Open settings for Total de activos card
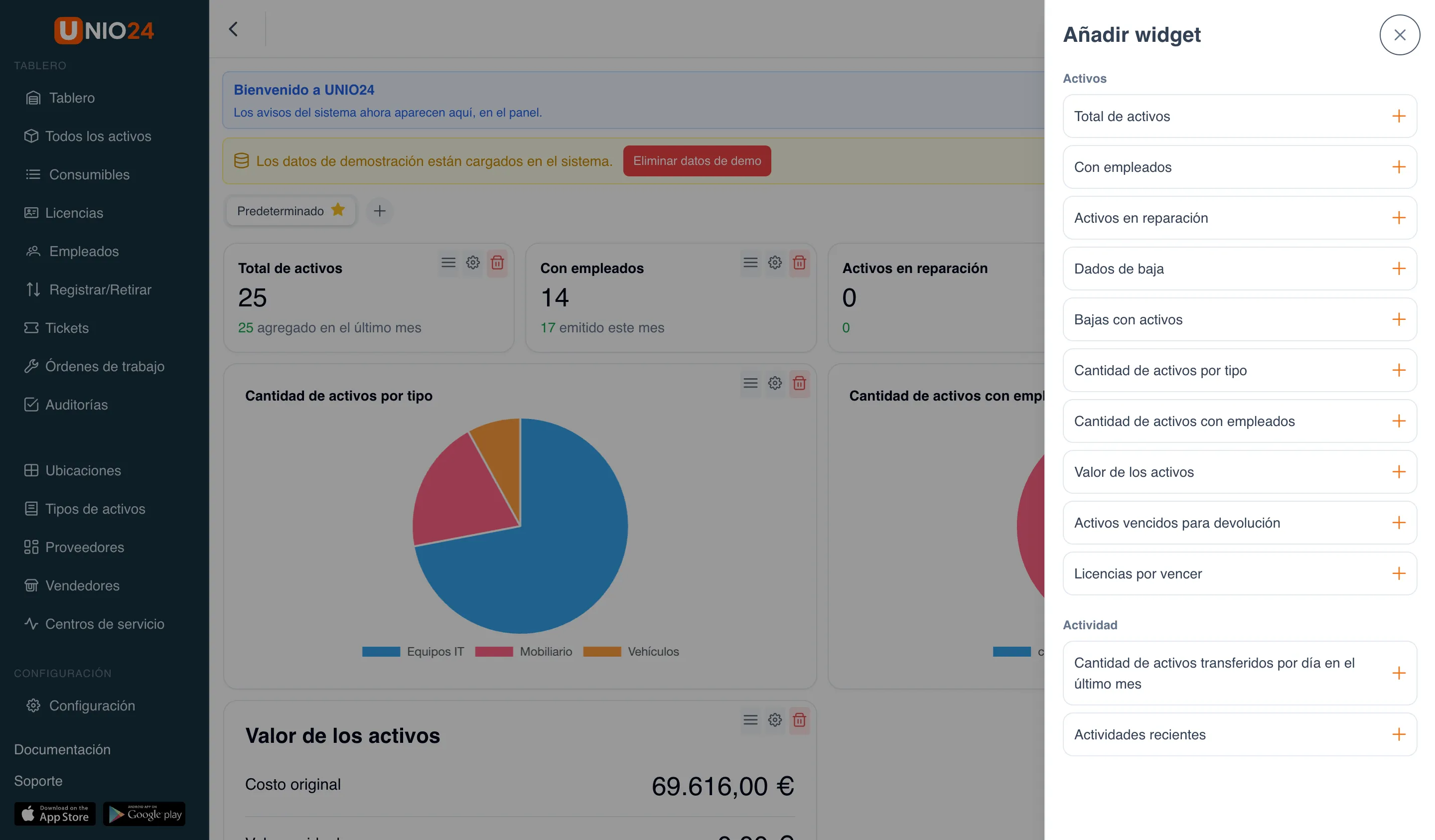1435x840 pixels. click(473, 263)
